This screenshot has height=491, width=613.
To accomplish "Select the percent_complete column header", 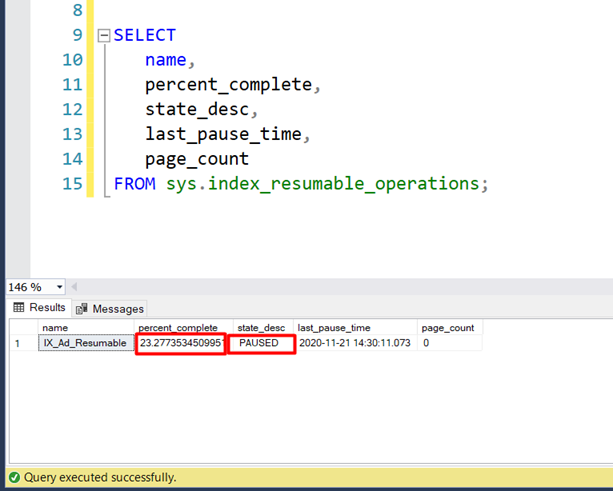I will point(184,328).
